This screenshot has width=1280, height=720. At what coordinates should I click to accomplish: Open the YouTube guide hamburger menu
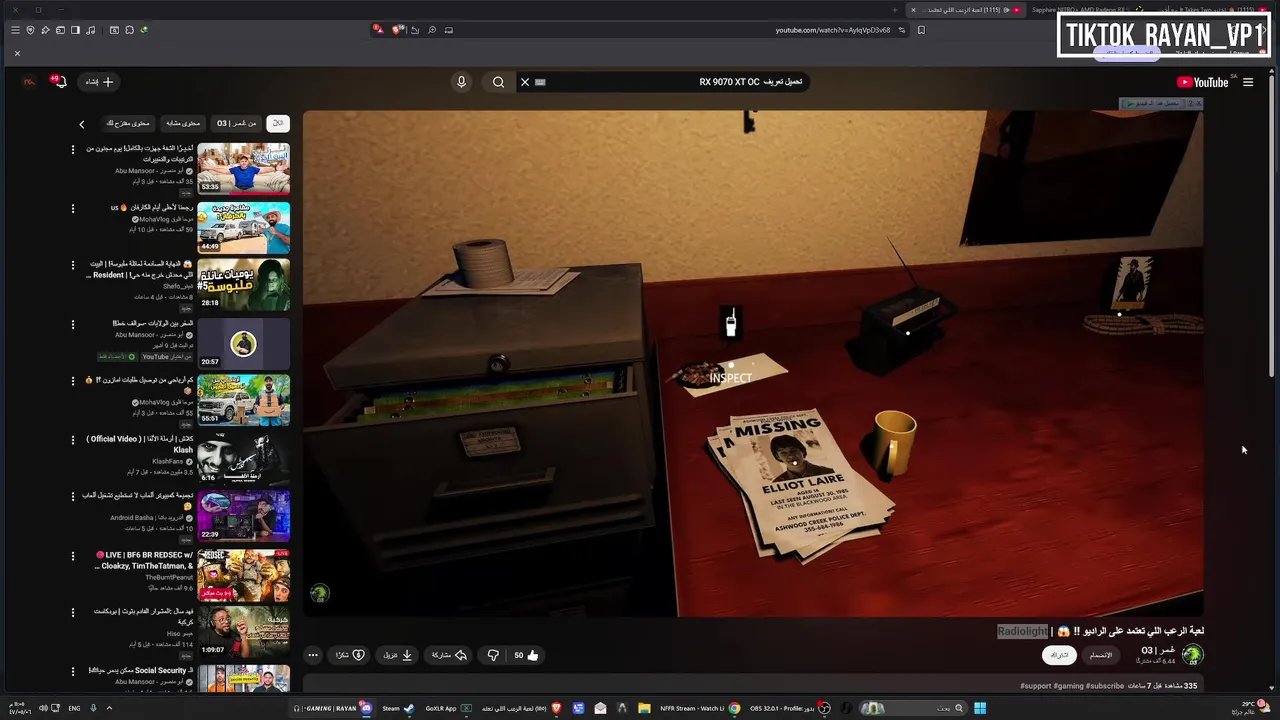1248,82
